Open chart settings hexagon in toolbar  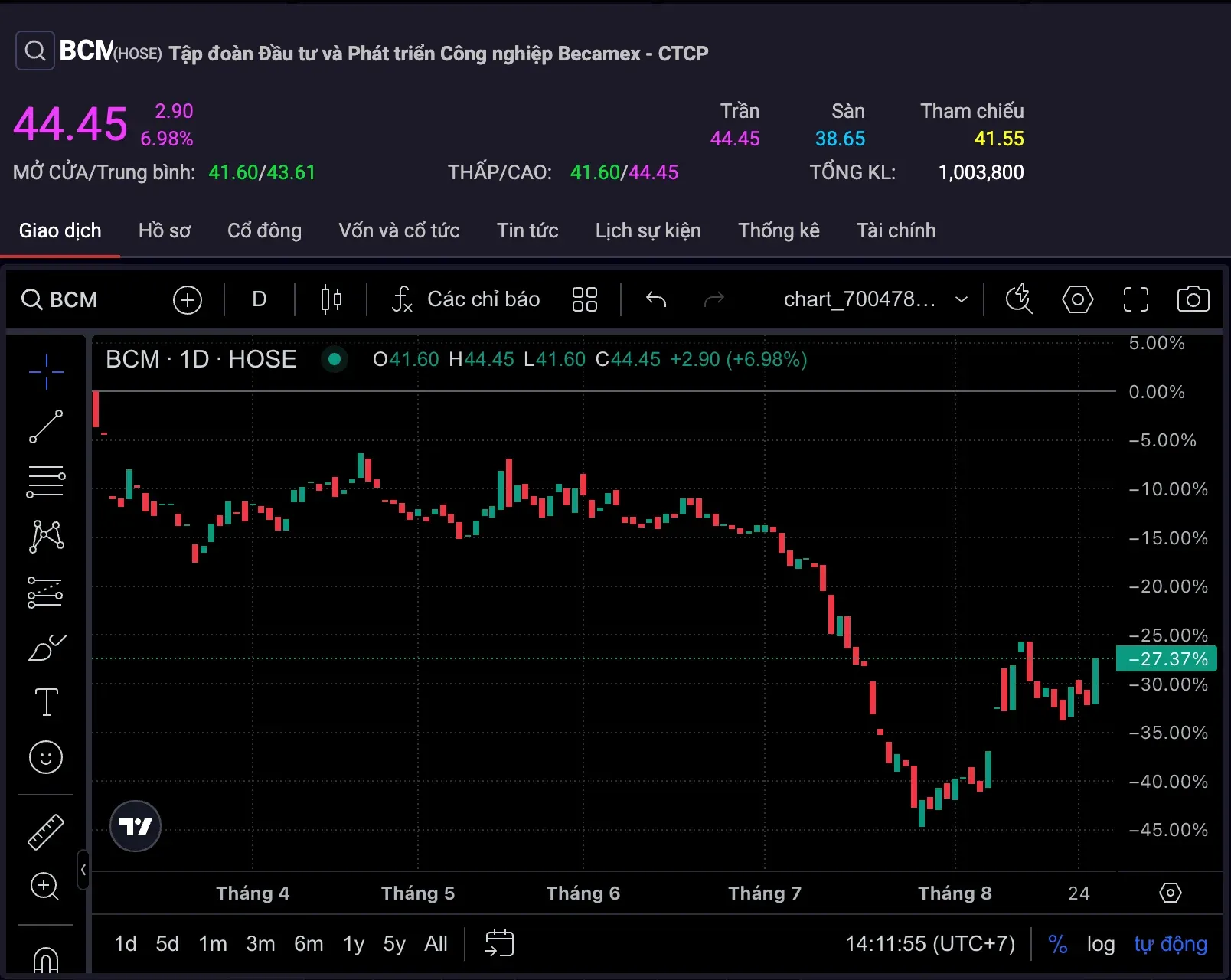(x=1077, y=299)
